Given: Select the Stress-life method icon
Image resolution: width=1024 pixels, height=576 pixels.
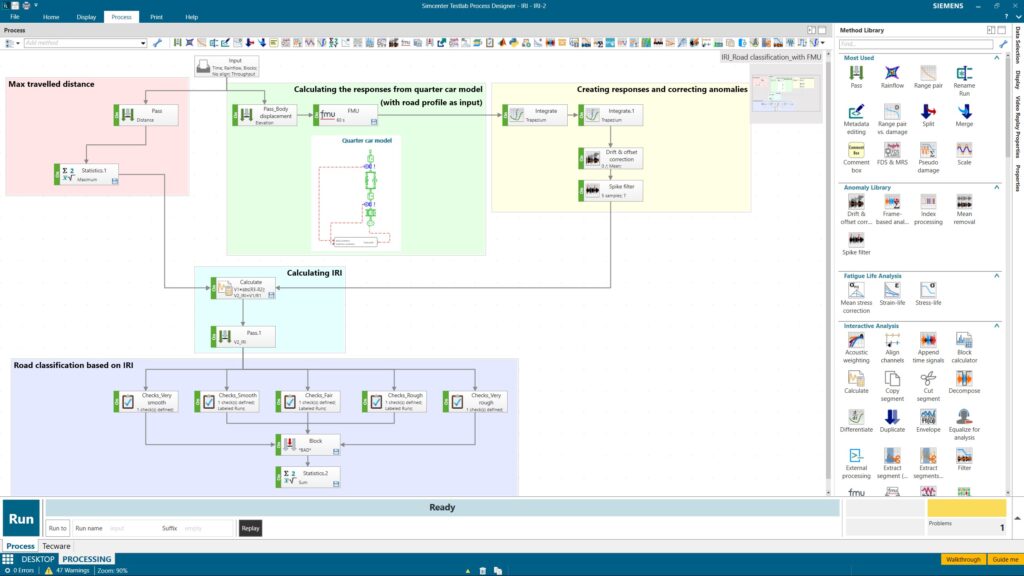Looking at the screenshot, I should pos(928,290).
